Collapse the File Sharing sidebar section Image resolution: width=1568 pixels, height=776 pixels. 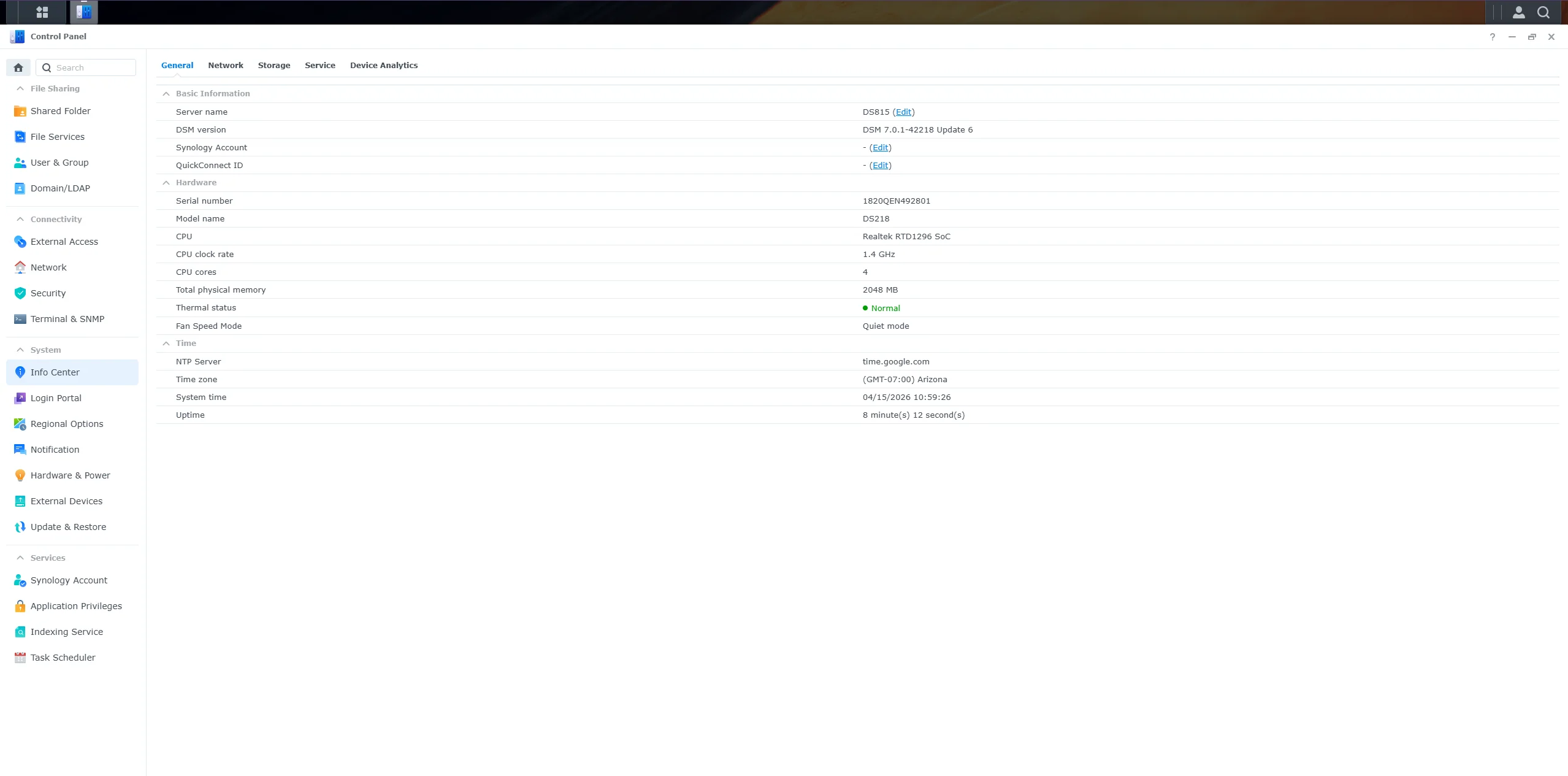[x=20, y=88]
